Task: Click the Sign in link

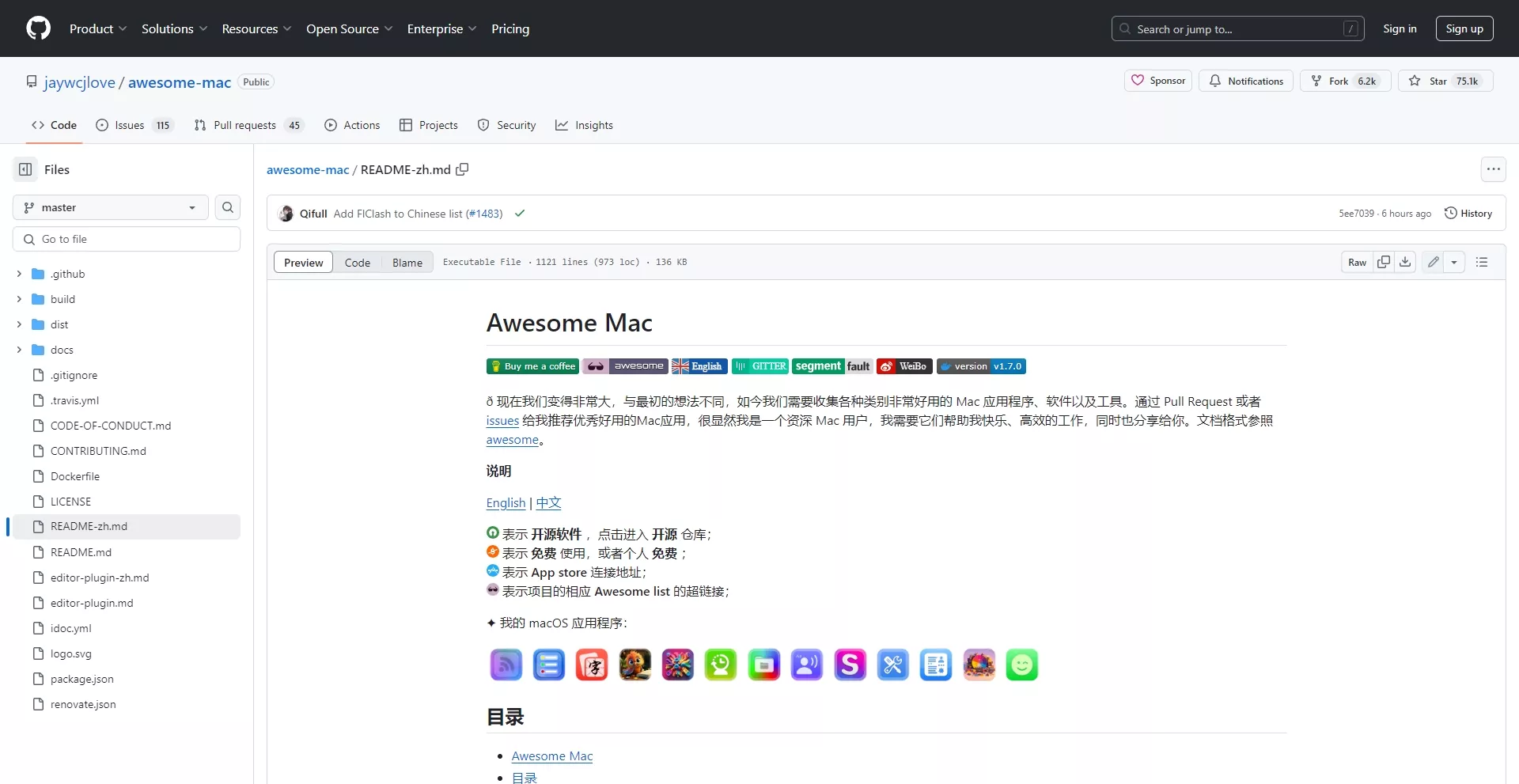Action: (1400, 28)
